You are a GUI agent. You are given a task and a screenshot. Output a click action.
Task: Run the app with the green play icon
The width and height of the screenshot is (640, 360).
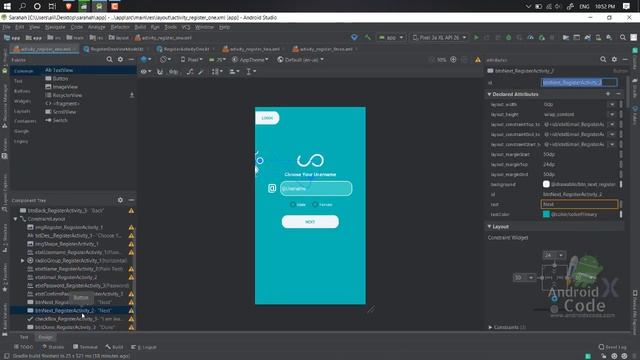coord(476,38)
